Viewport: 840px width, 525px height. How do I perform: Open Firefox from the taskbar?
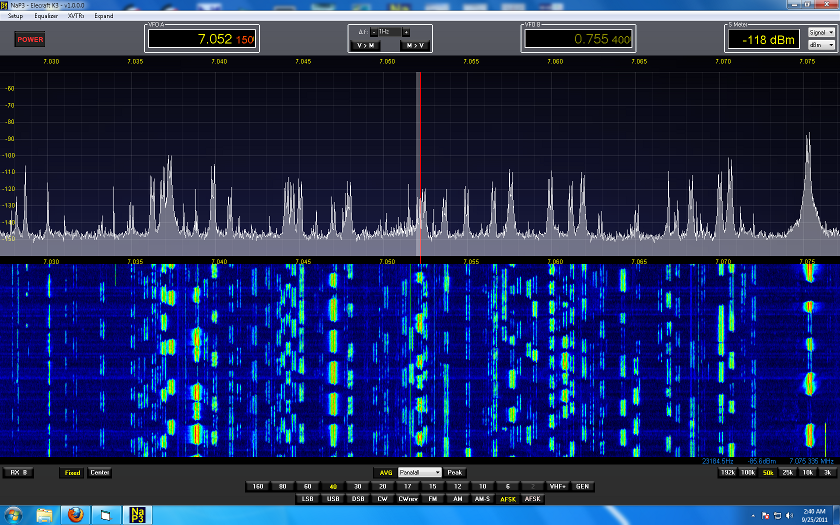(76, 514)
